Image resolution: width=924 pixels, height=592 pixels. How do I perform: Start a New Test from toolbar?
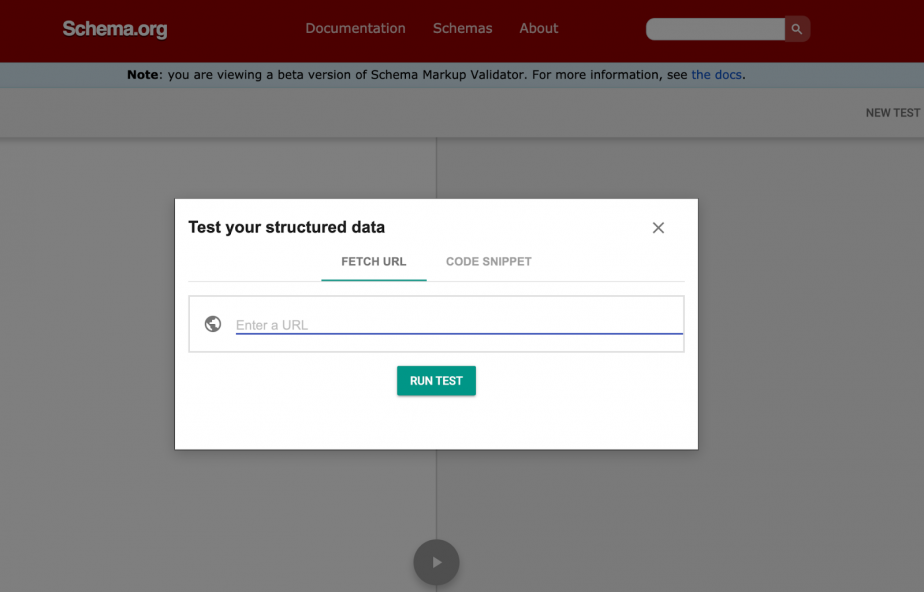892,113
